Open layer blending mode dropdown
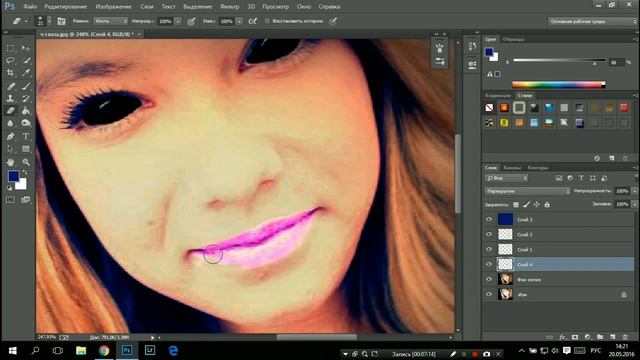Image resolution: width=640 pixels, height=360 pixels. [x=528, y=191]
